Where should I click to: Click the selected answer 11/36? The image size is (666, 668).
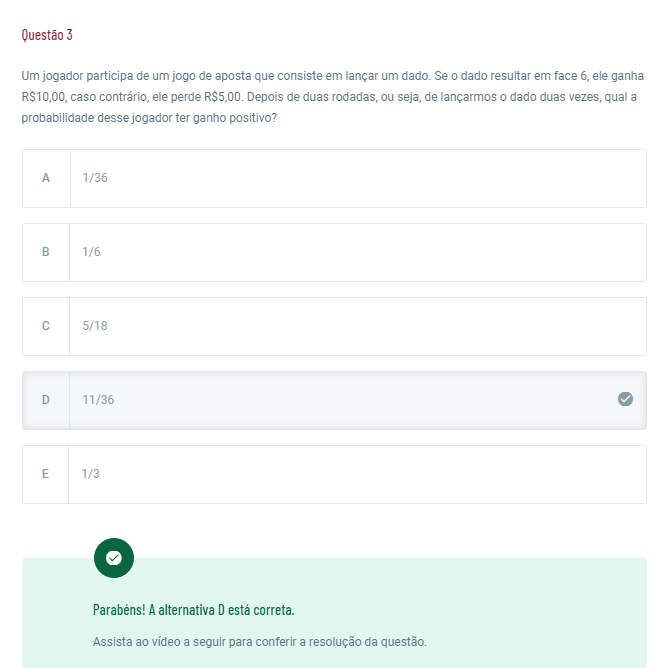98,400
